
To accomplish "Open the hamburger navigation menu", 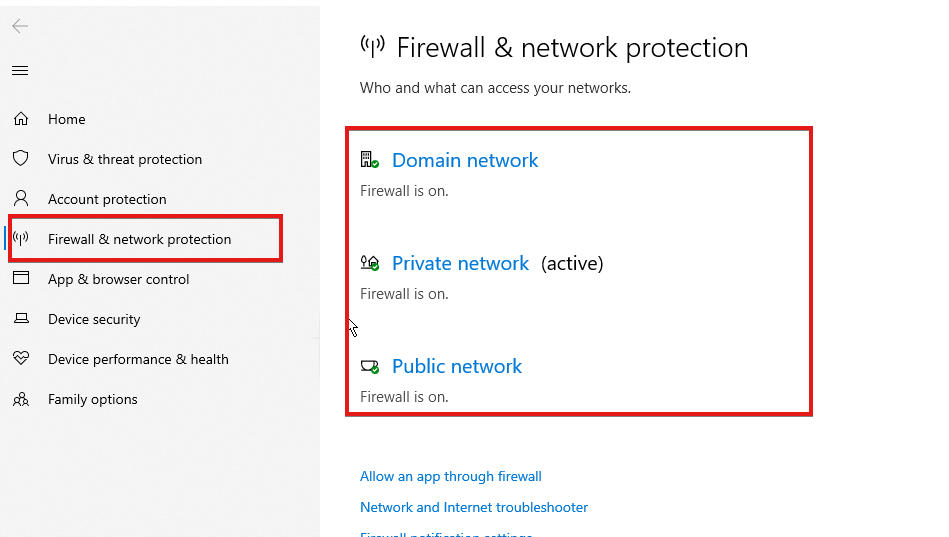I will [x=20, y=71].
